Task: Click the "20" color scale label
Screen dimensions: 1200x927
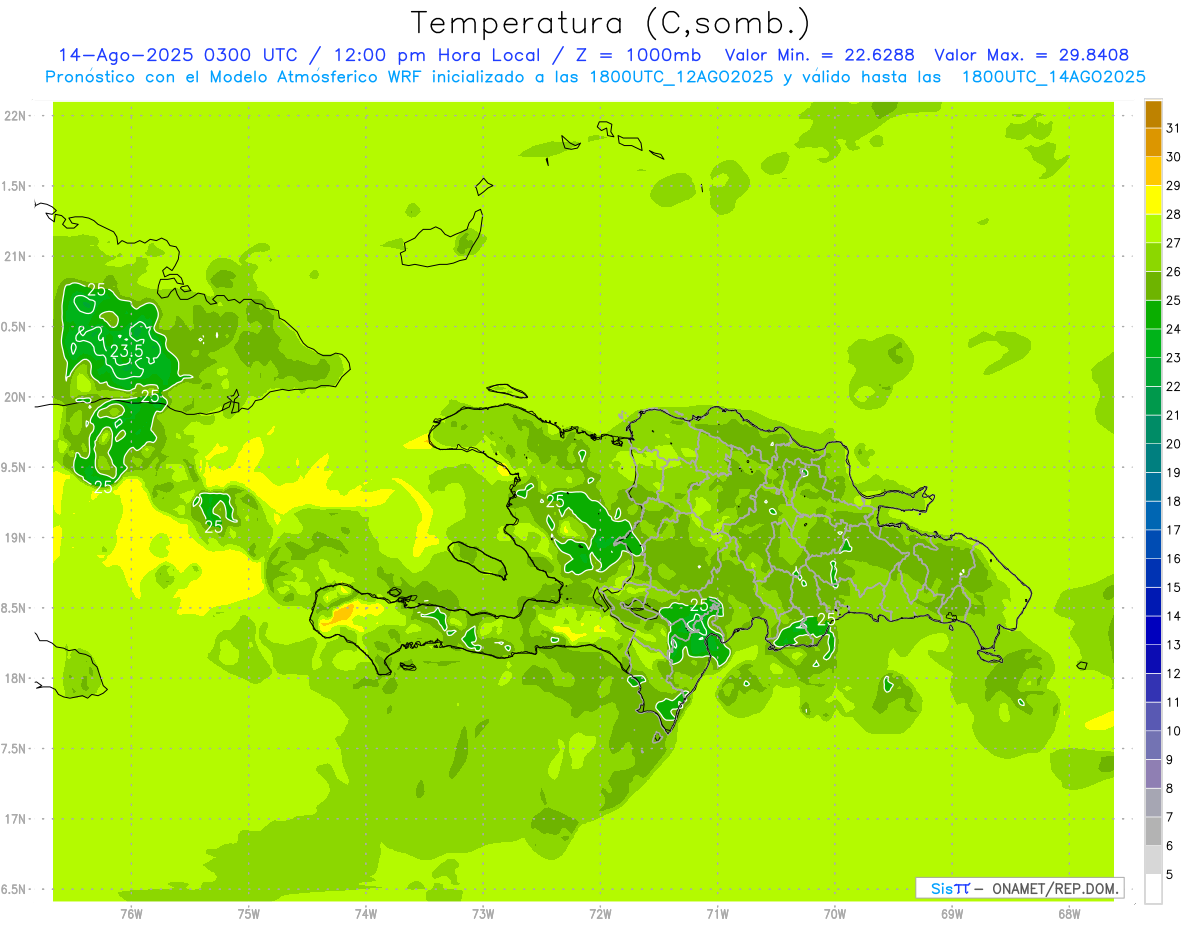Action: point(1174,444)
